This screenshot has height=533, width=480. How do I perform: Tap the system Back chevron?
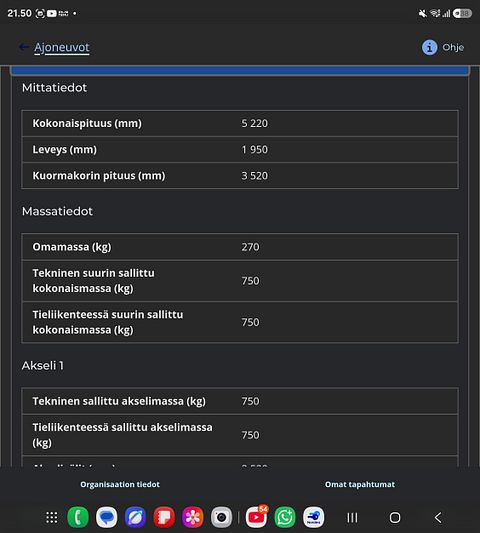pos(438,518)
